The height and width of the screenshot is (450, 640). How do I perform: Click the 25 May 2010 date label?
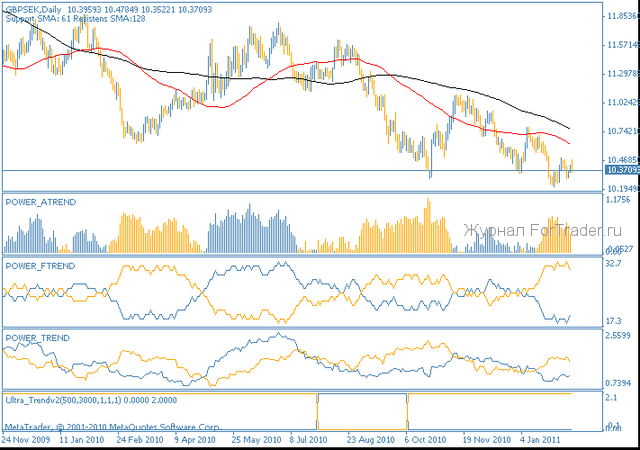[x=256, y=440]
